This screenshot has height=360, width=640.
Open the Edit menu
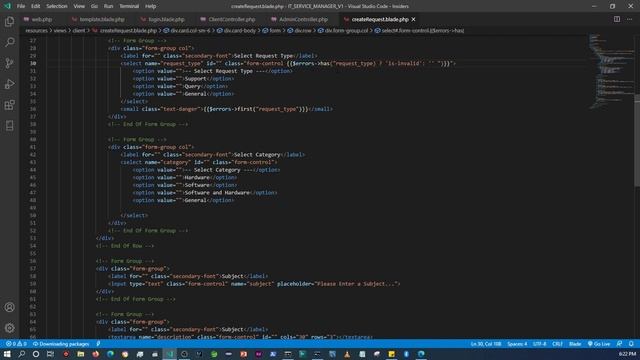36,6
